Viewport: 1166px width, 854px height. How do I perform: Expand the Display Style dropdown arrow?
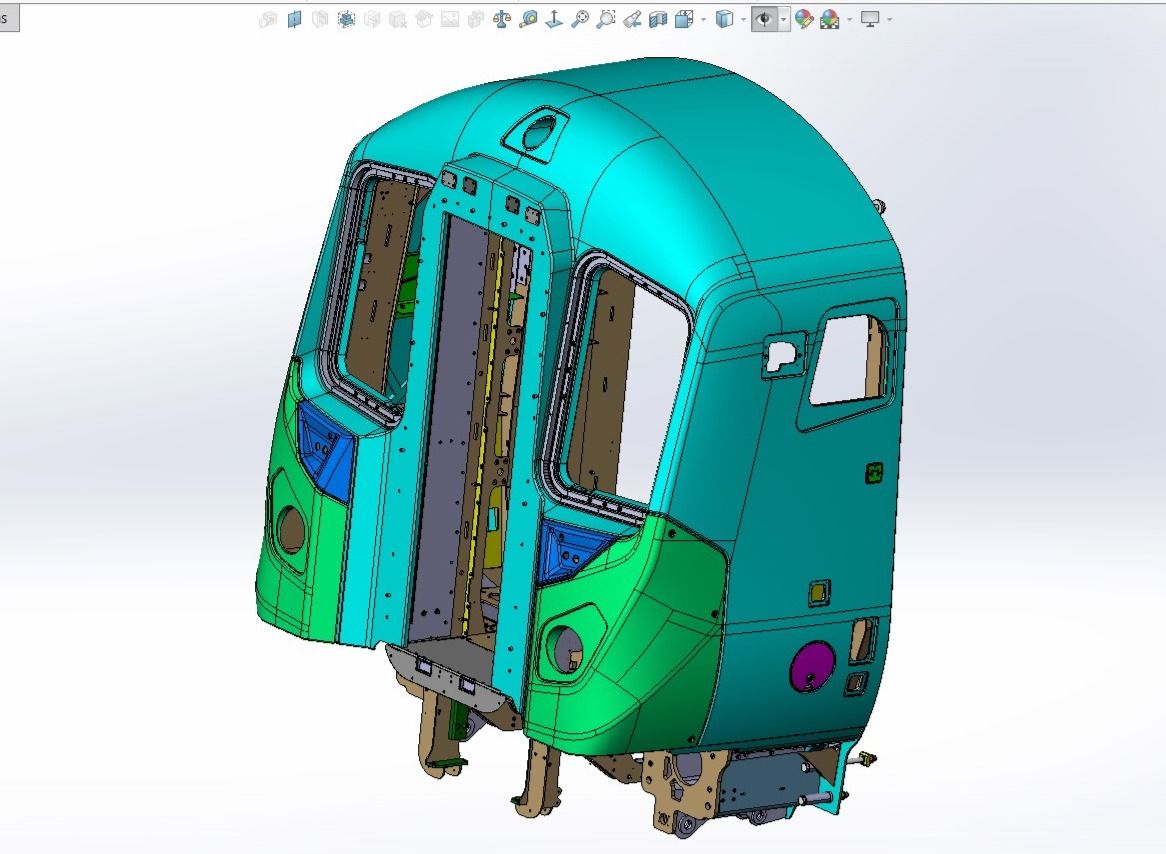(x=744, y=19)
